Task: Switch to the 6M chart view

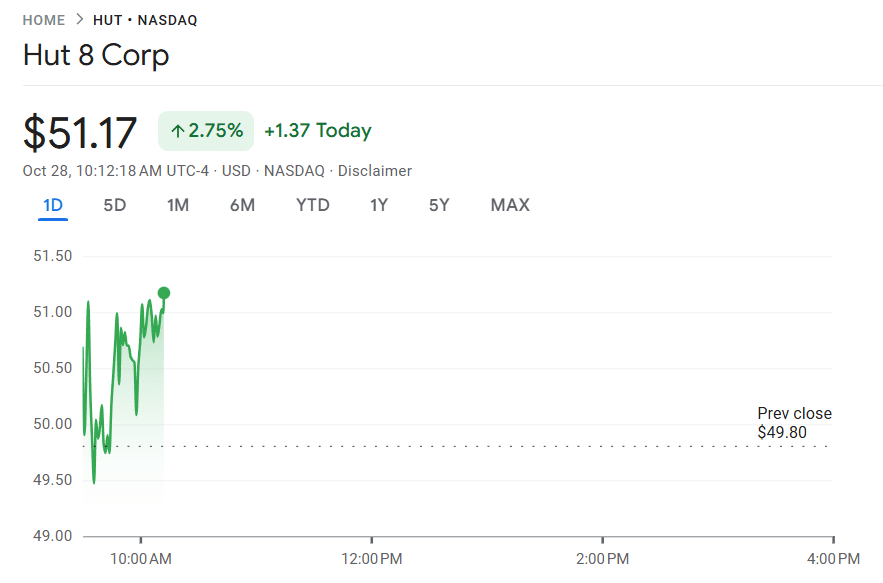Action: click(243, 205)
